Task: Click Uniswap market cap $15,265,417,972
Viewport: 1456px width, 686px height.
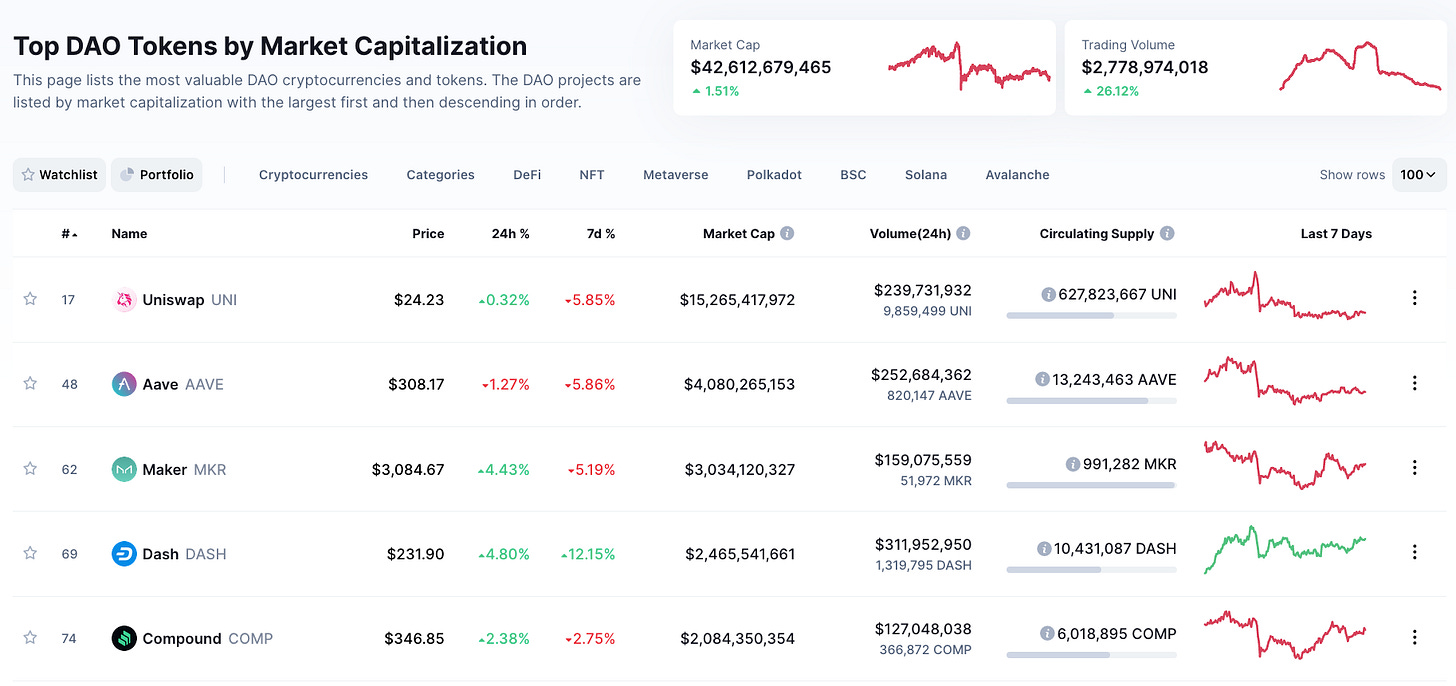Action: [x=737, y=299]
